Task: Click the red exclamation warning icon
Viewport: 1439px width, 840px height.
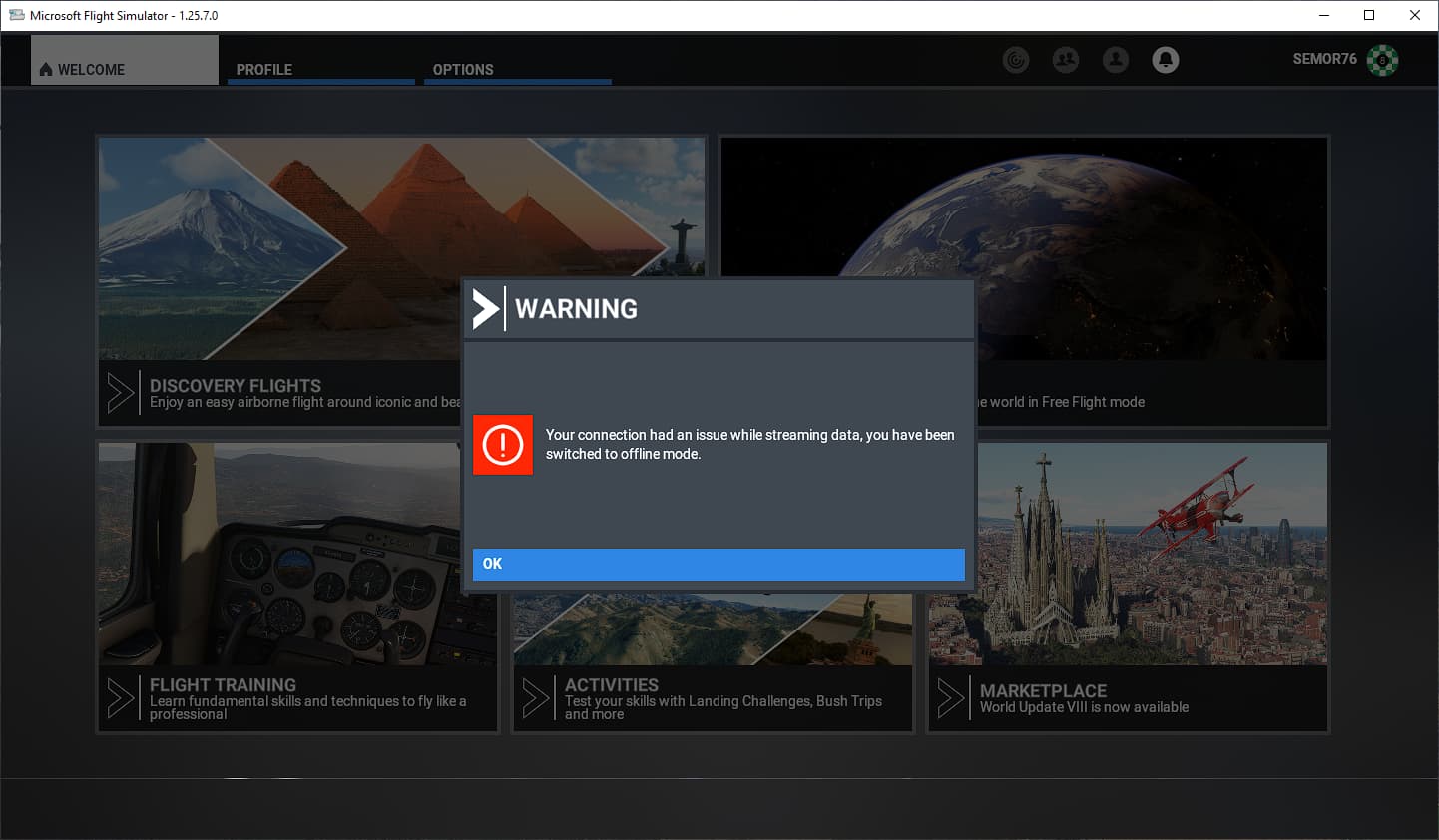Action: tap(503, 445)
